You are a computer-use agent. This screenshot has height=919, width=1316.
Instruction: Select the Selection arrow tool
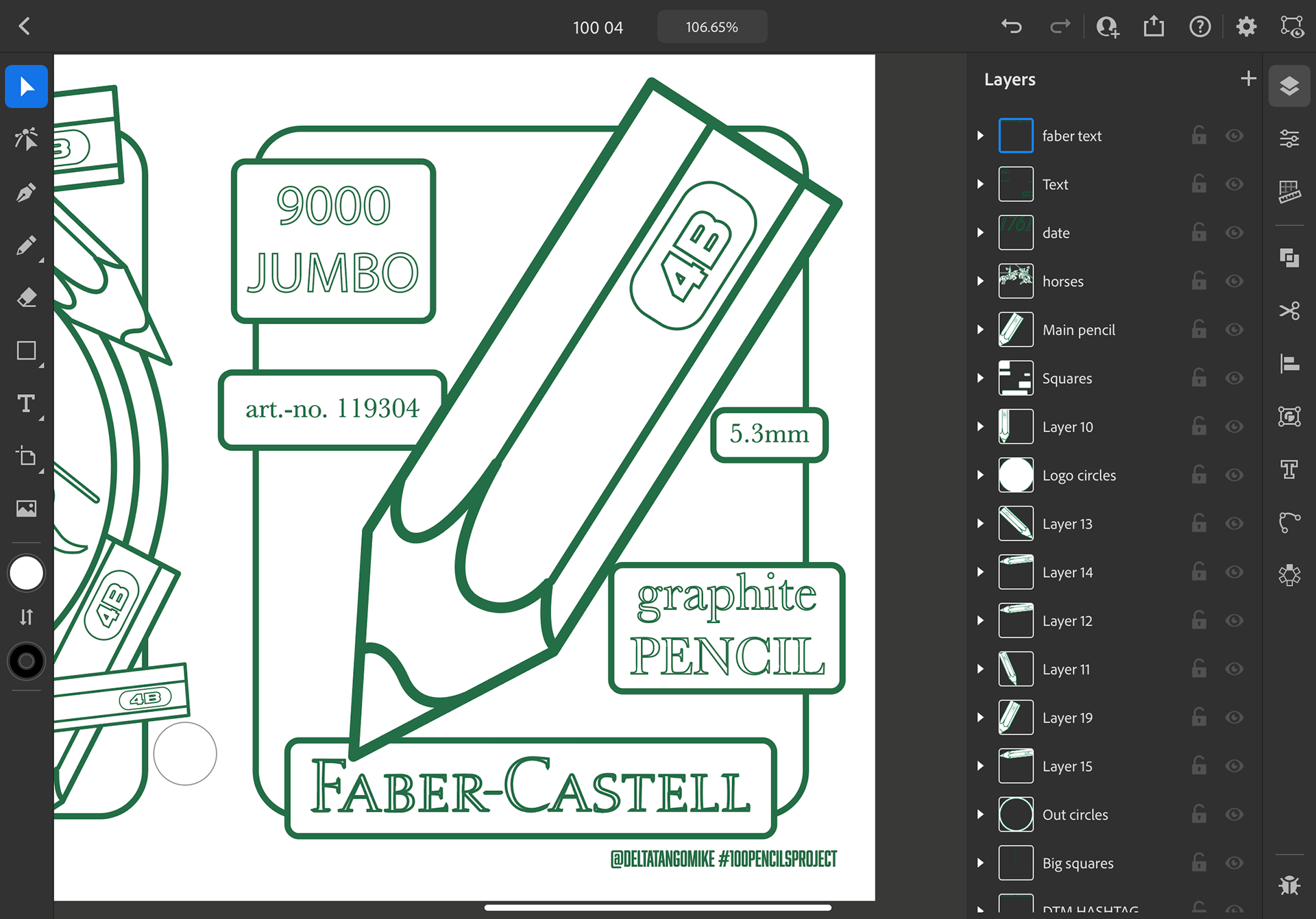(26, 86)
